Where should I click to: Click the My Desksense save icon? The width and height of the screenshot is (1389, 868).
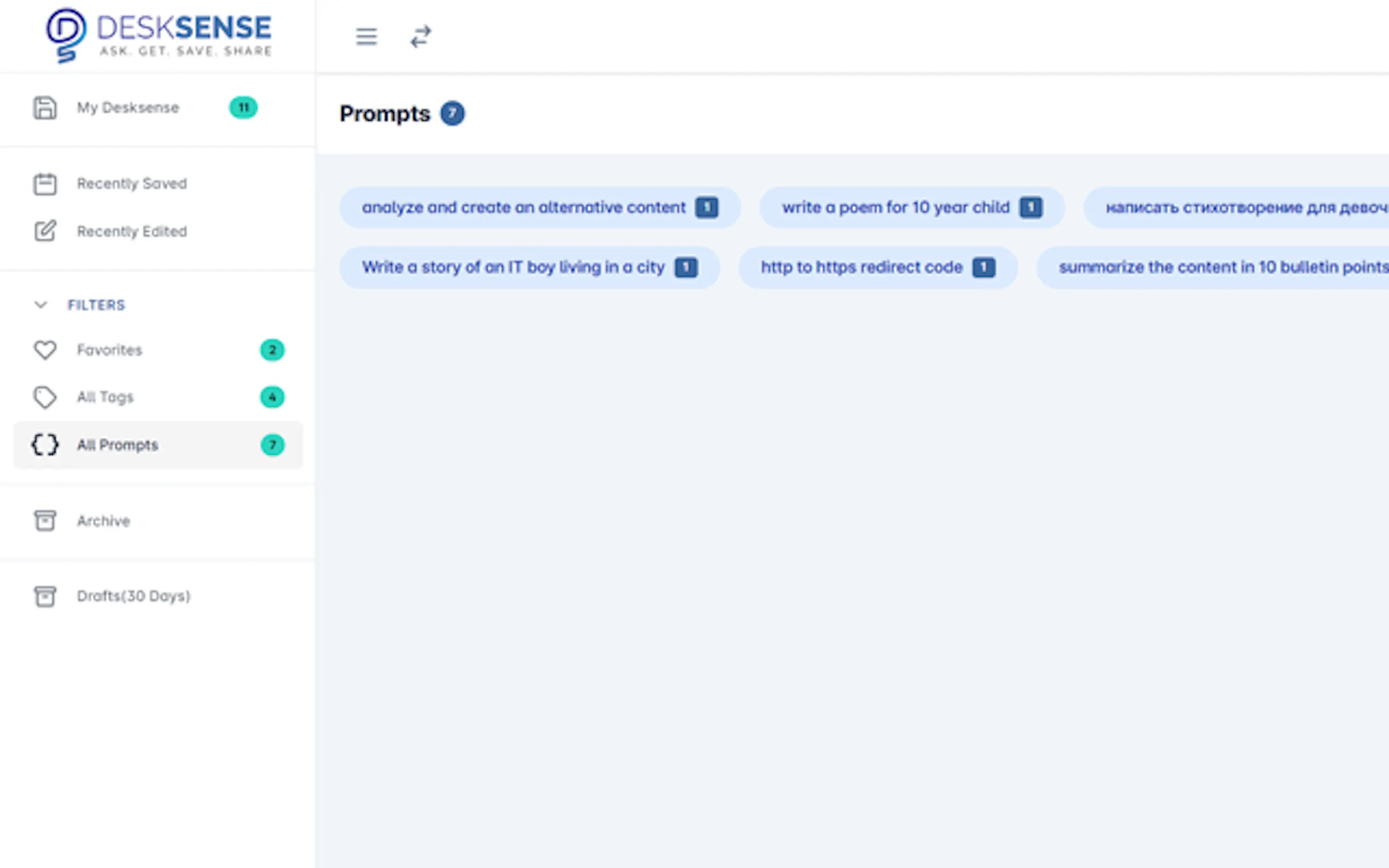click(x=45, y=108)
